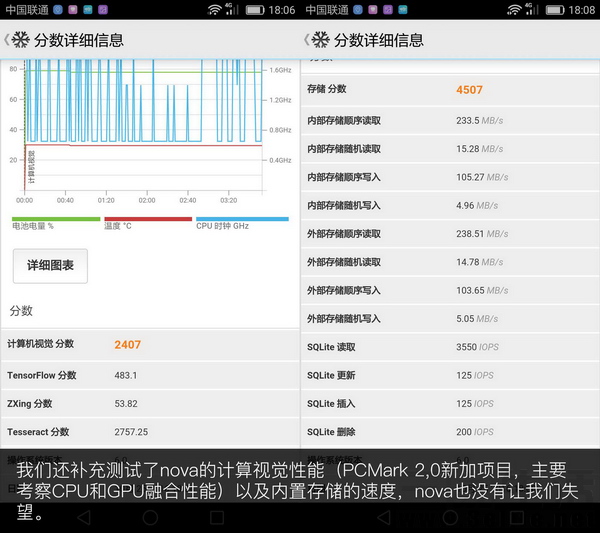Tap the ZXing 分数 53.82 row
This screenshot has width=600, height=533.
pyautogui.click(x=150, y=404)
